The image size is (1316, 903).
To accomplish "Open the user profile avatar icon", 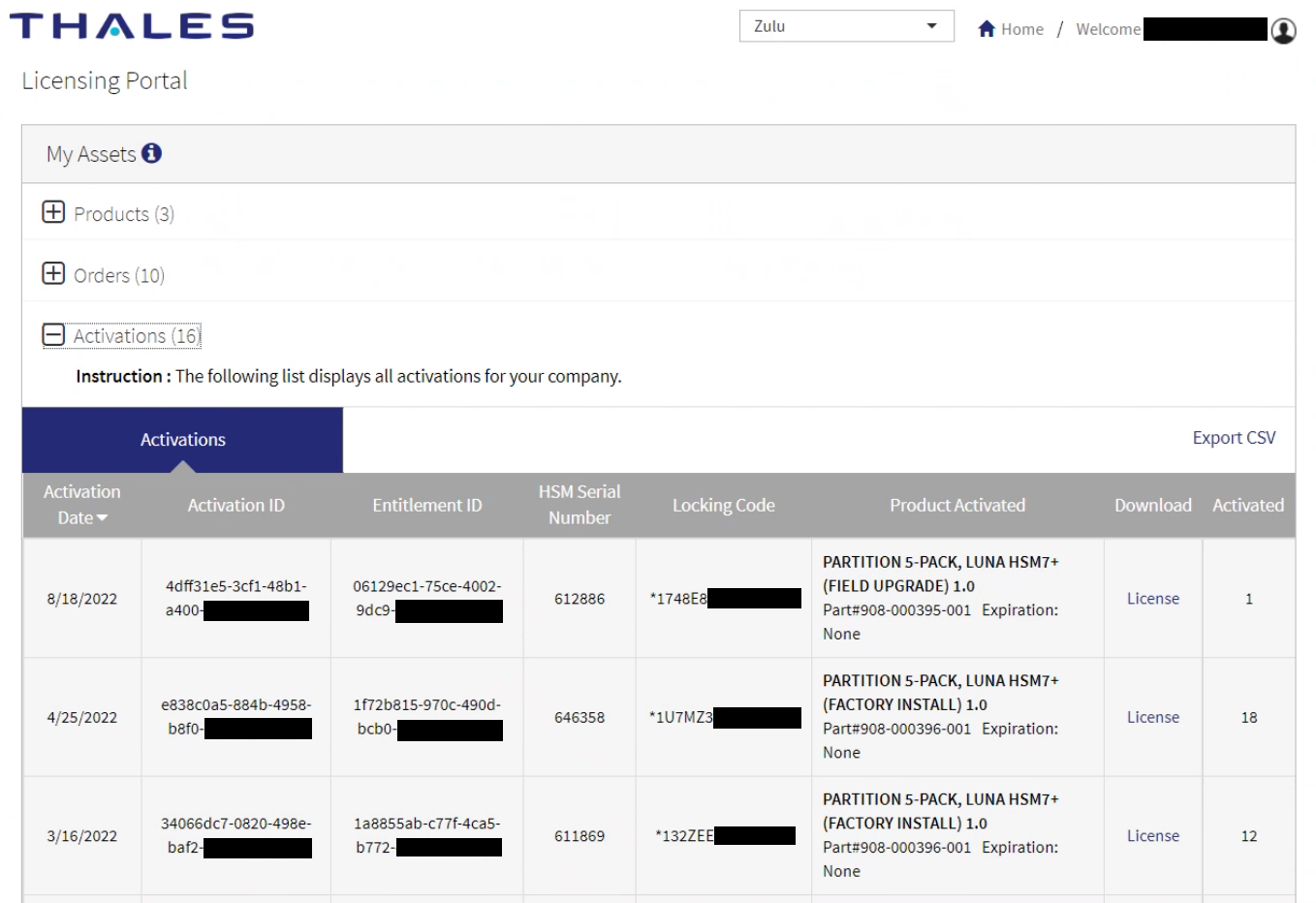I will (x=1283, y=31).
